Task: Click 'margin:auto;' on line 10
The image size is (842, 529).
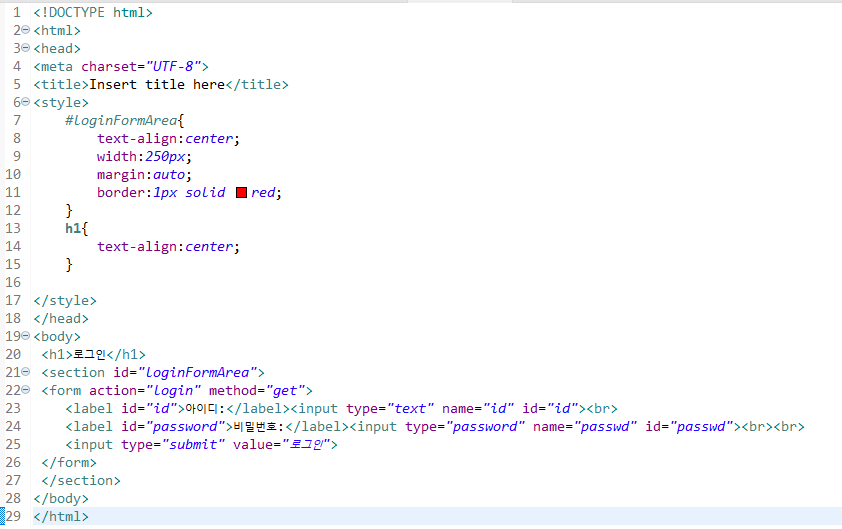Action: click(x=144, y=175)
